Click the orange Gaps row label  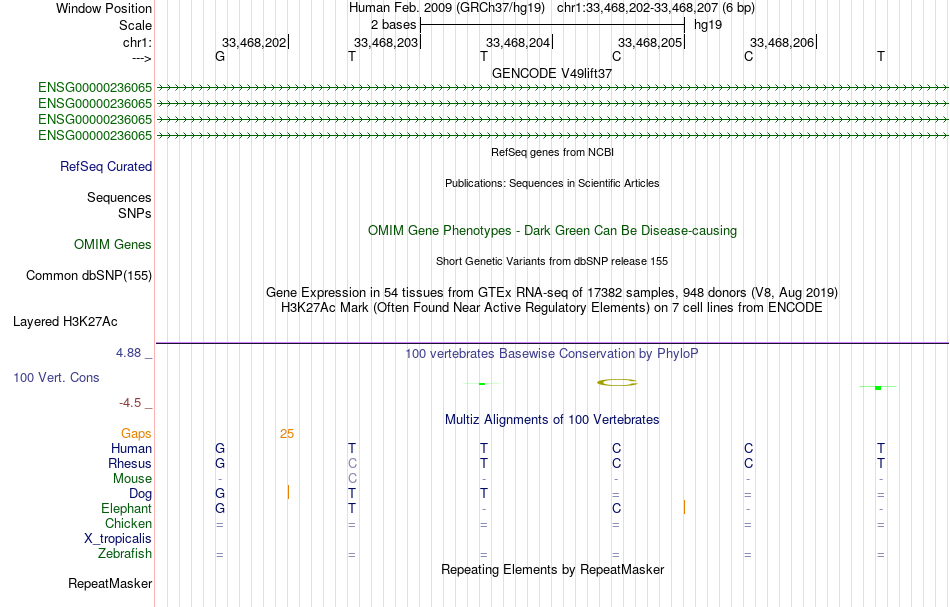136,433
